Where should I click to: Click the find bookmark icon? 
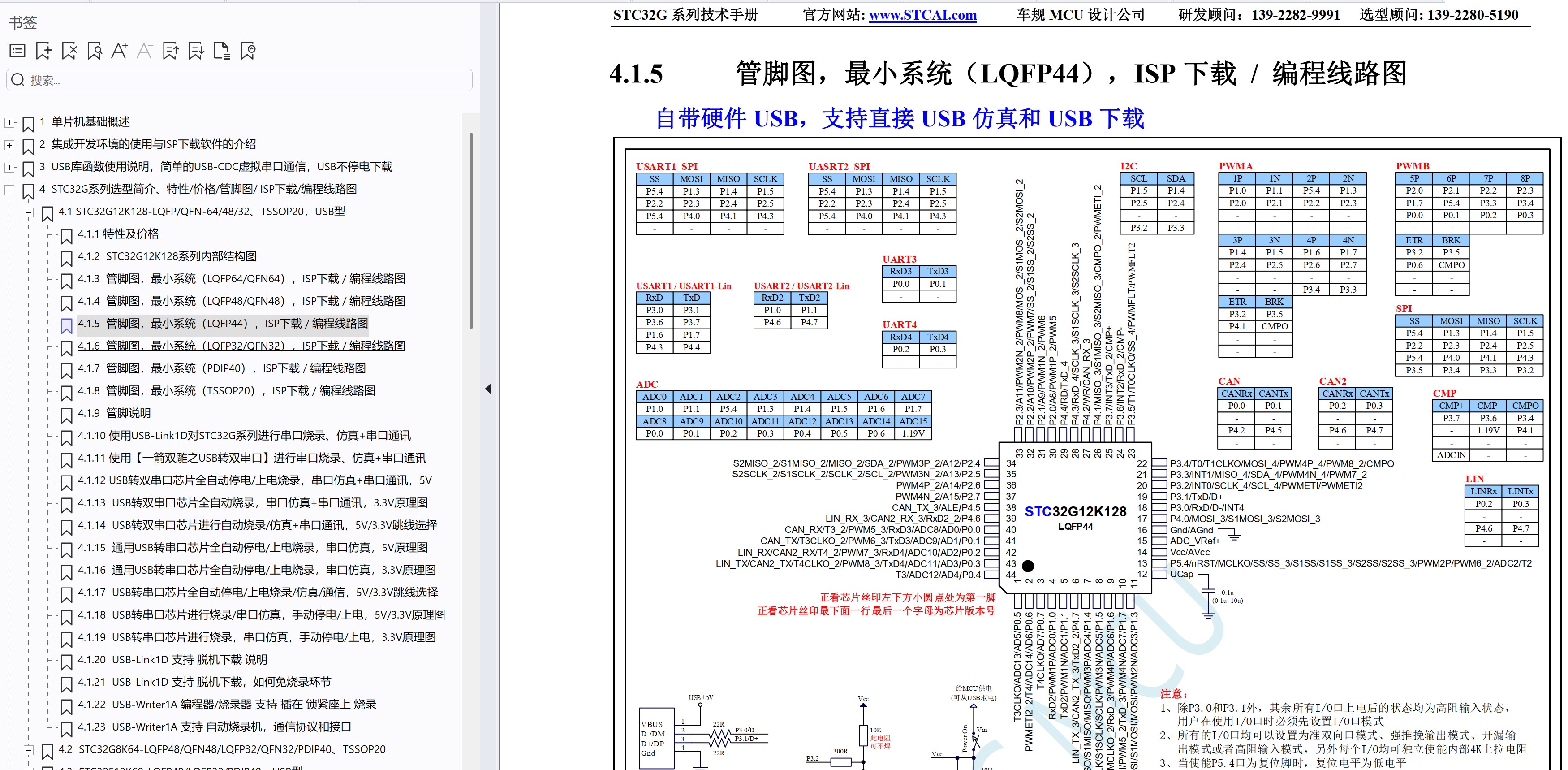[x=95, y=51]
